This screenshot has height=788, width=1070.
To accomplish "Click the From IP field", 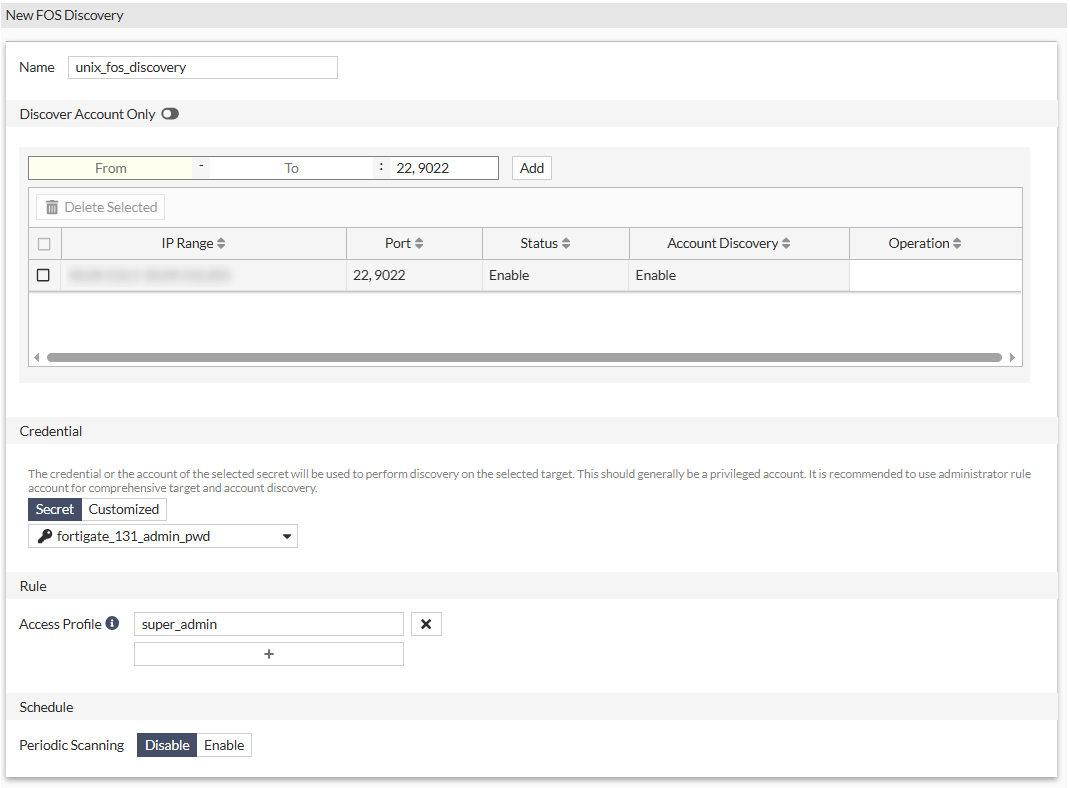I will (111, 168).
